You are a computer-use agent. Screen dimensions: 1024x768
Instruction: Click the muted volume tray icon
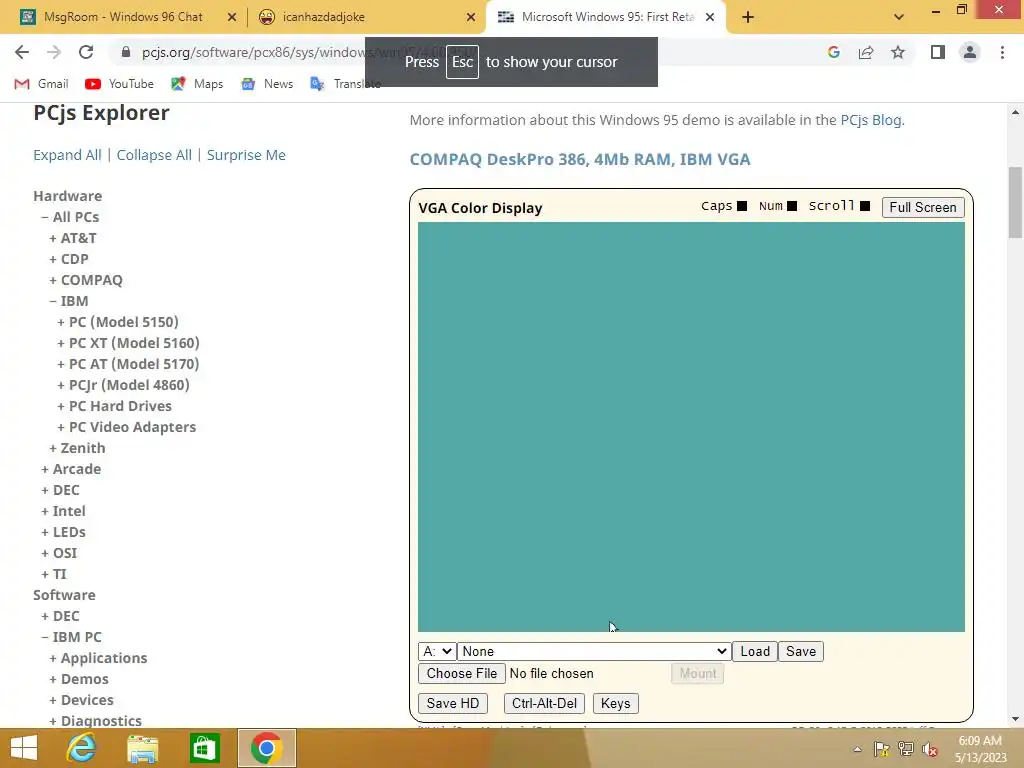(x=930, y=749)
